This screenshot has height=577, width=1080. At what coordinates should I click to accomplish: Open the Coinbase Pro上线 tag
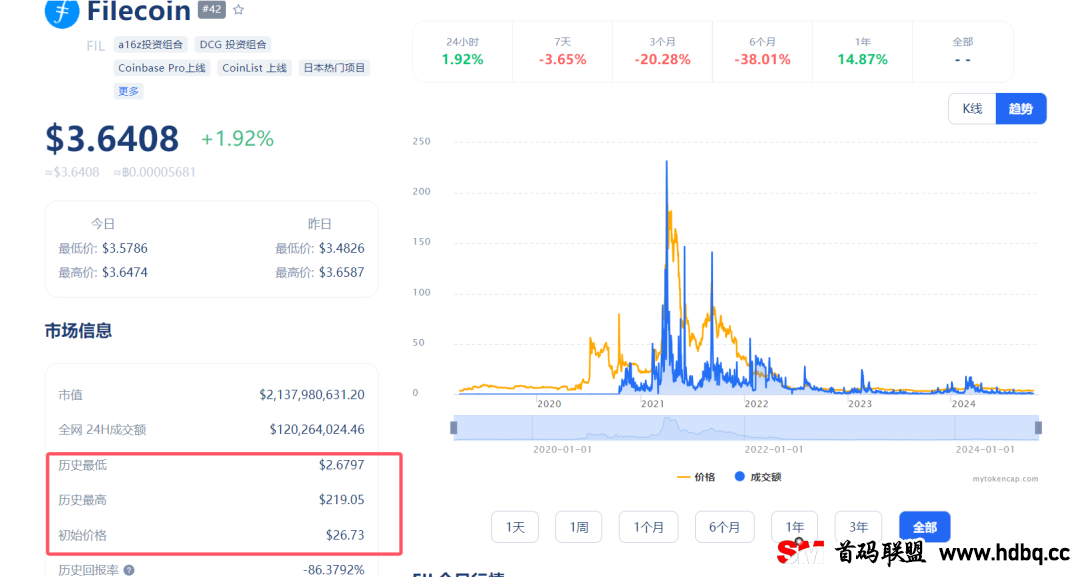click(x=162, y=68)
